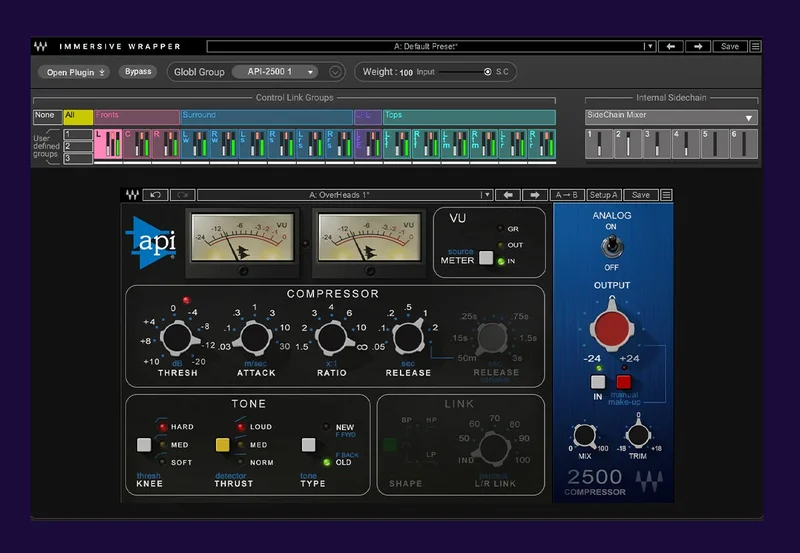Screen dimensions: 800x553
Task: Click the L/R LINK percent knob
Action: tap(492, 448)
